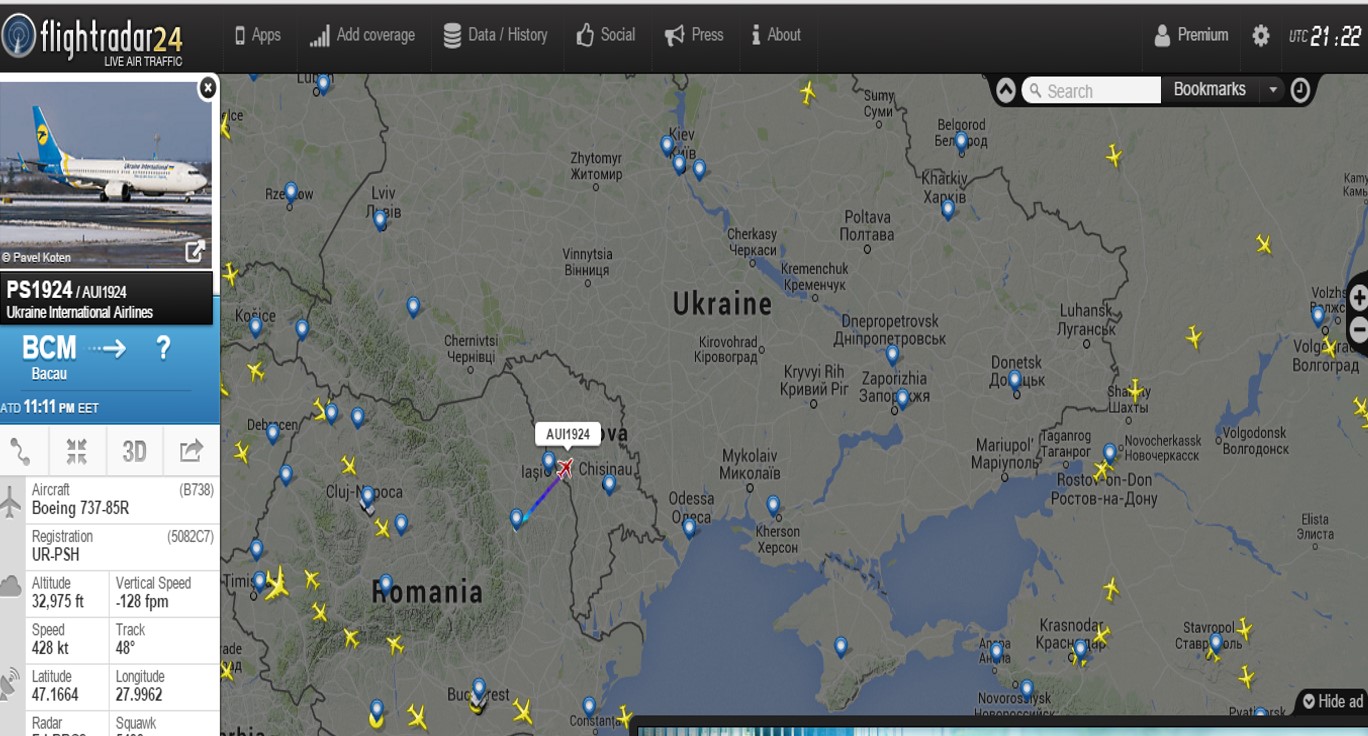Click the Kiev airport pin marker
Image resolution: width=1368 pixels, height=736 pixels.
(x=667, y=146)
